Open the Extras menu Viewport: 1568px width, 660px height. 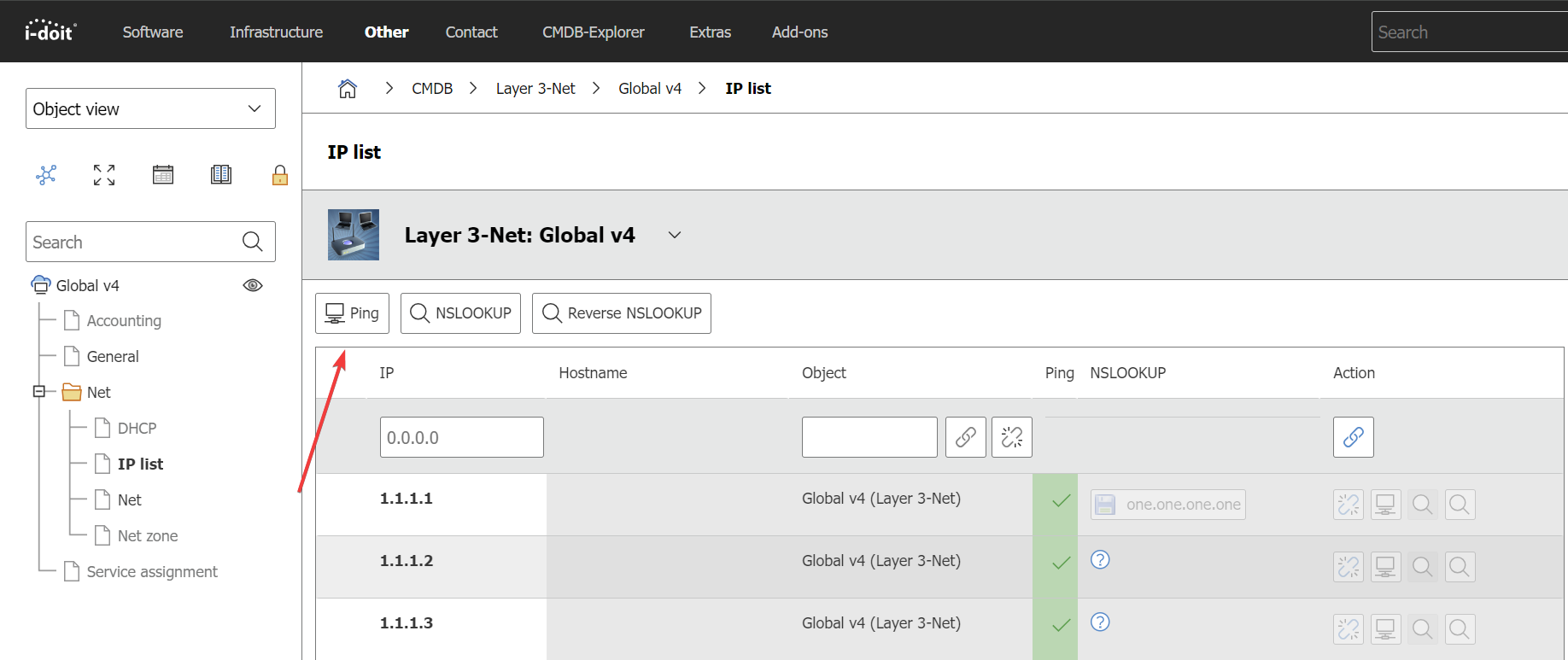click(x=710, y=32)
